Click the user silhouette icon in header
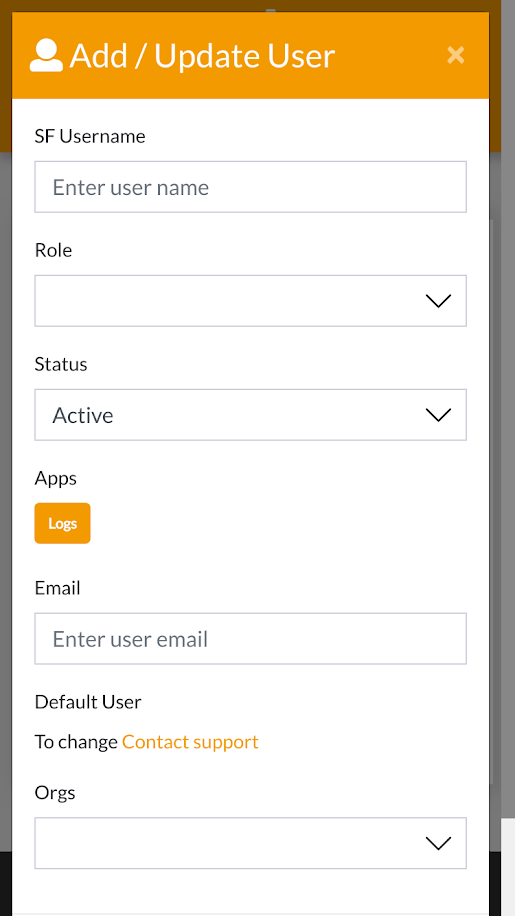The width and height of the screenshot is (515, 916). (46, 56)
